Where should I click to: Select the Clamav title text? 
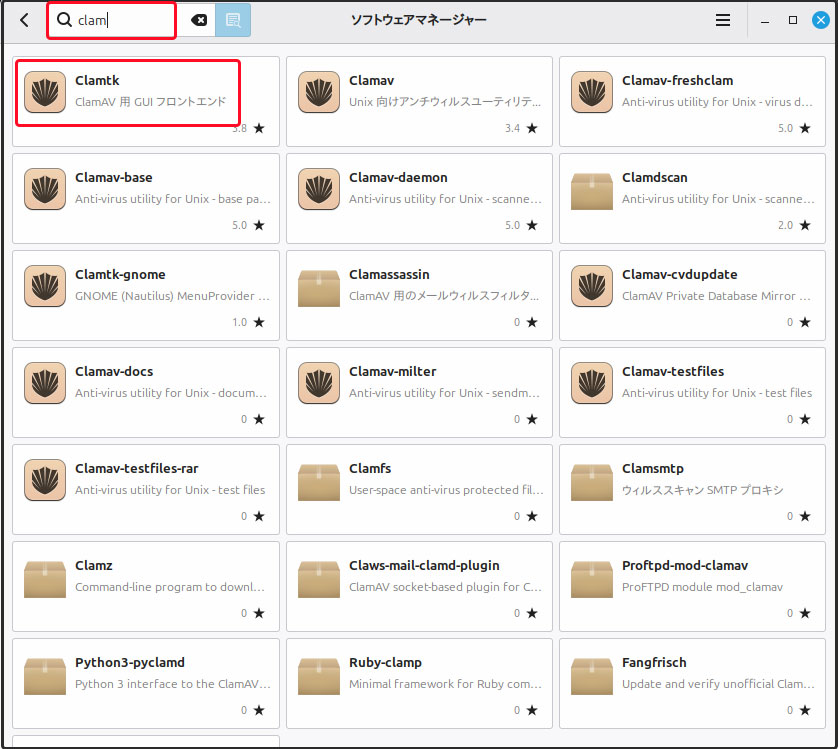click(x=371, y=80)
